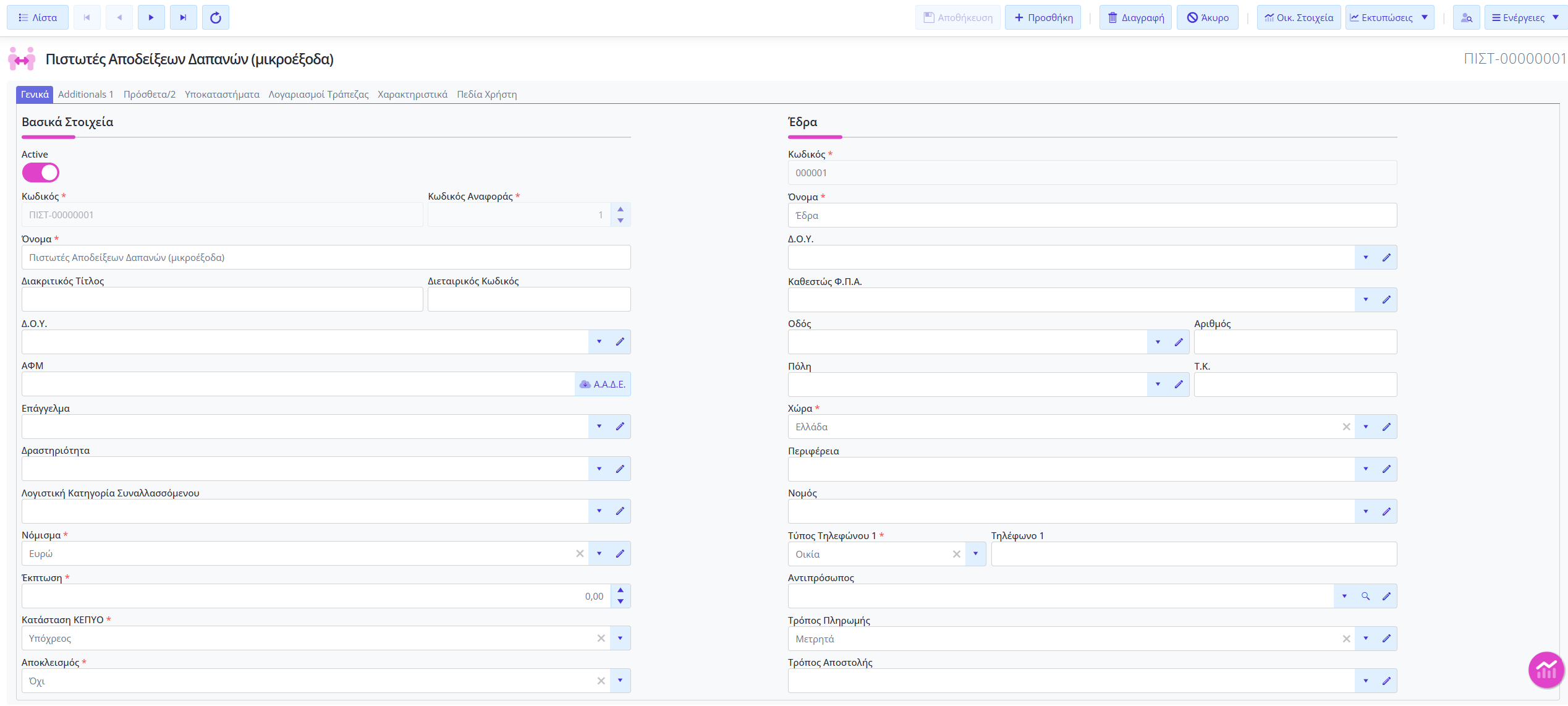The image size is (1568, 706).
Task: Click the Διακριτικός Τίτλος input field
Action: (222, 299)
